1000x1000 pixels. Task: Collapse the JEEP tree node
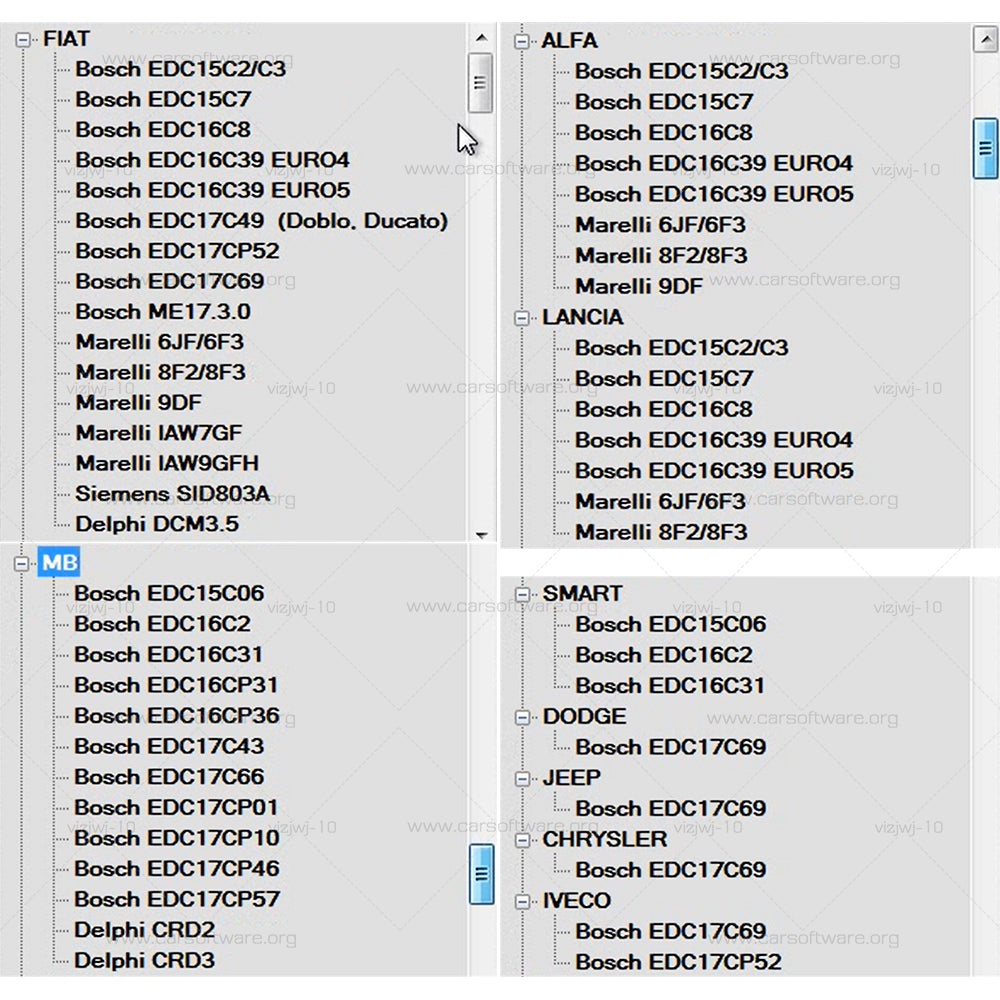click(x=522, y=778)
